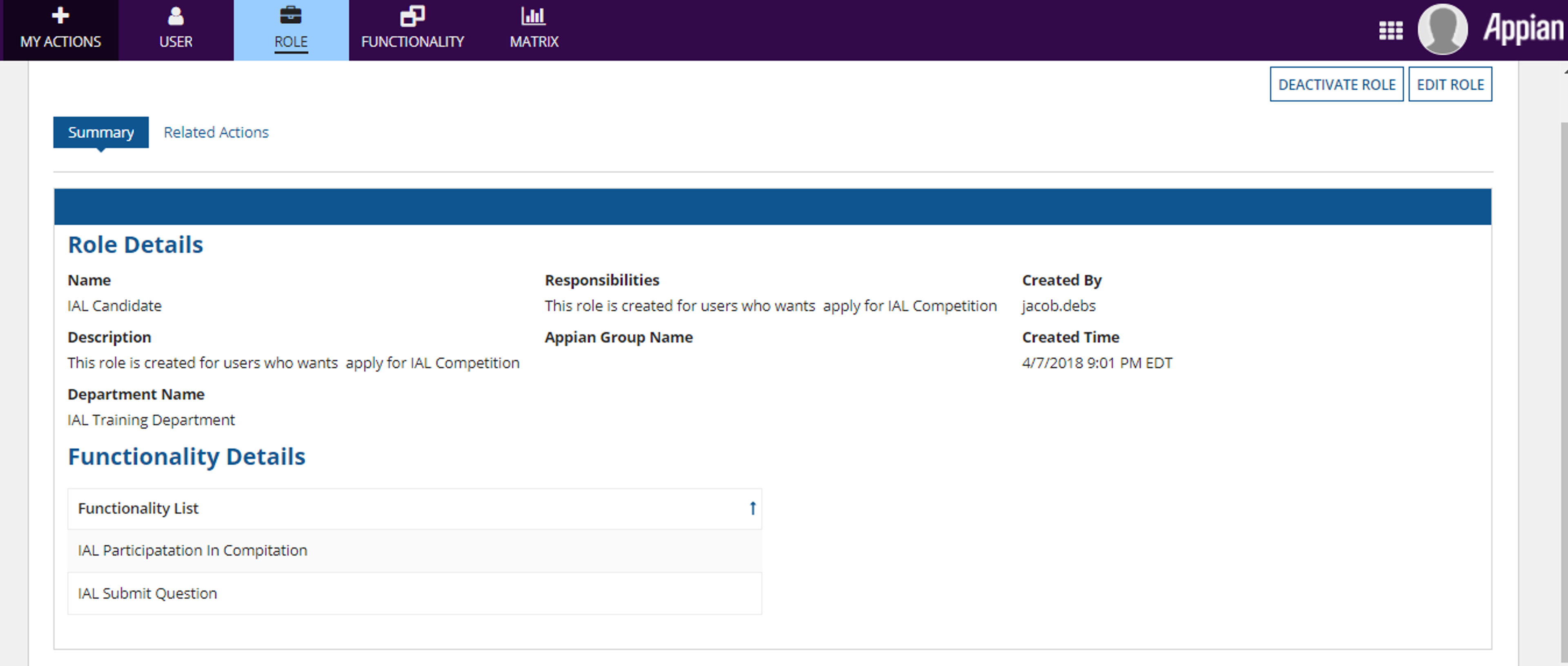Click the Appian Group Name label
This screenshot has height=666, width=1568.
coord(619,337)
